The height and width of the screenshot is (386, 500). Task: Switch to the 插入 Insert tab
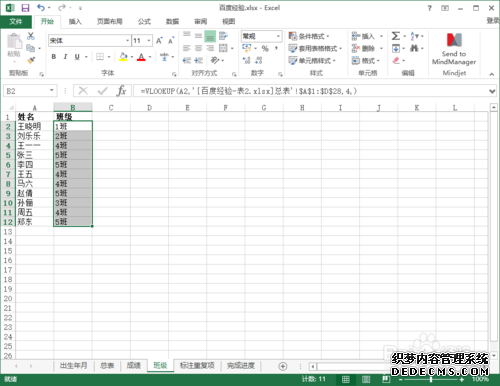click(75, 22)
